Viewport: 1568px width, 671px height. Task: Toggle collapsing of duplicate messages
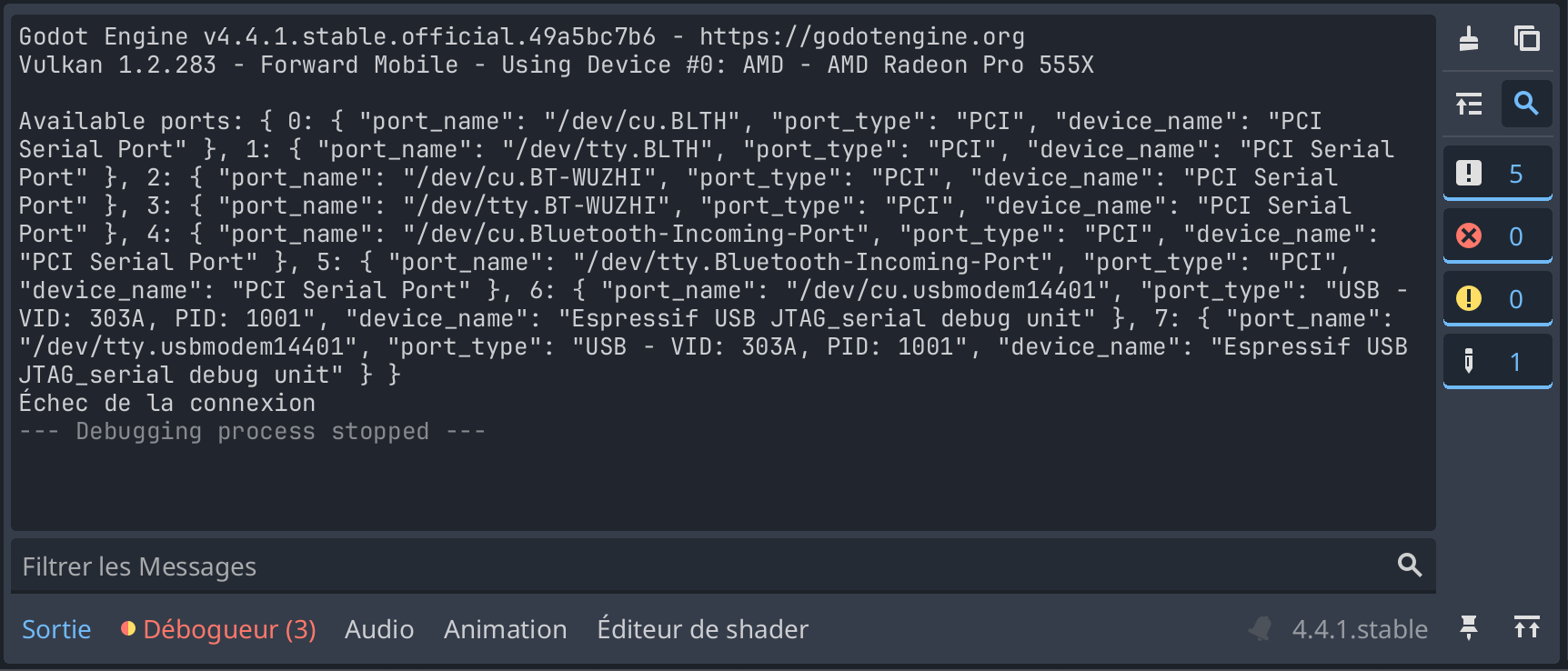coord(1469,104)
